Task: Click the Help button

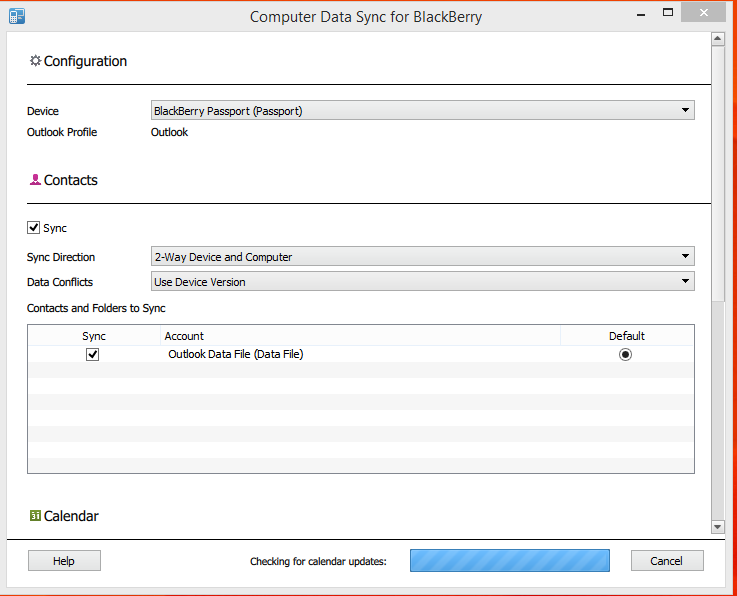Action: pyautogui.click(x=64, y=561)
